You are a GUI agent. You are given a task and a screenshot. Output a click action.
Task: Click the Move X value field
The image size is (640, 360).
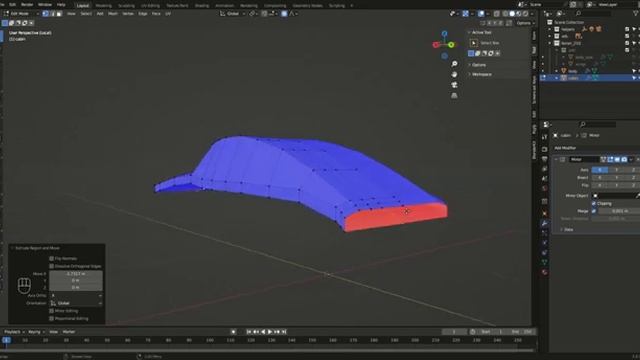[x=76, y=274]
